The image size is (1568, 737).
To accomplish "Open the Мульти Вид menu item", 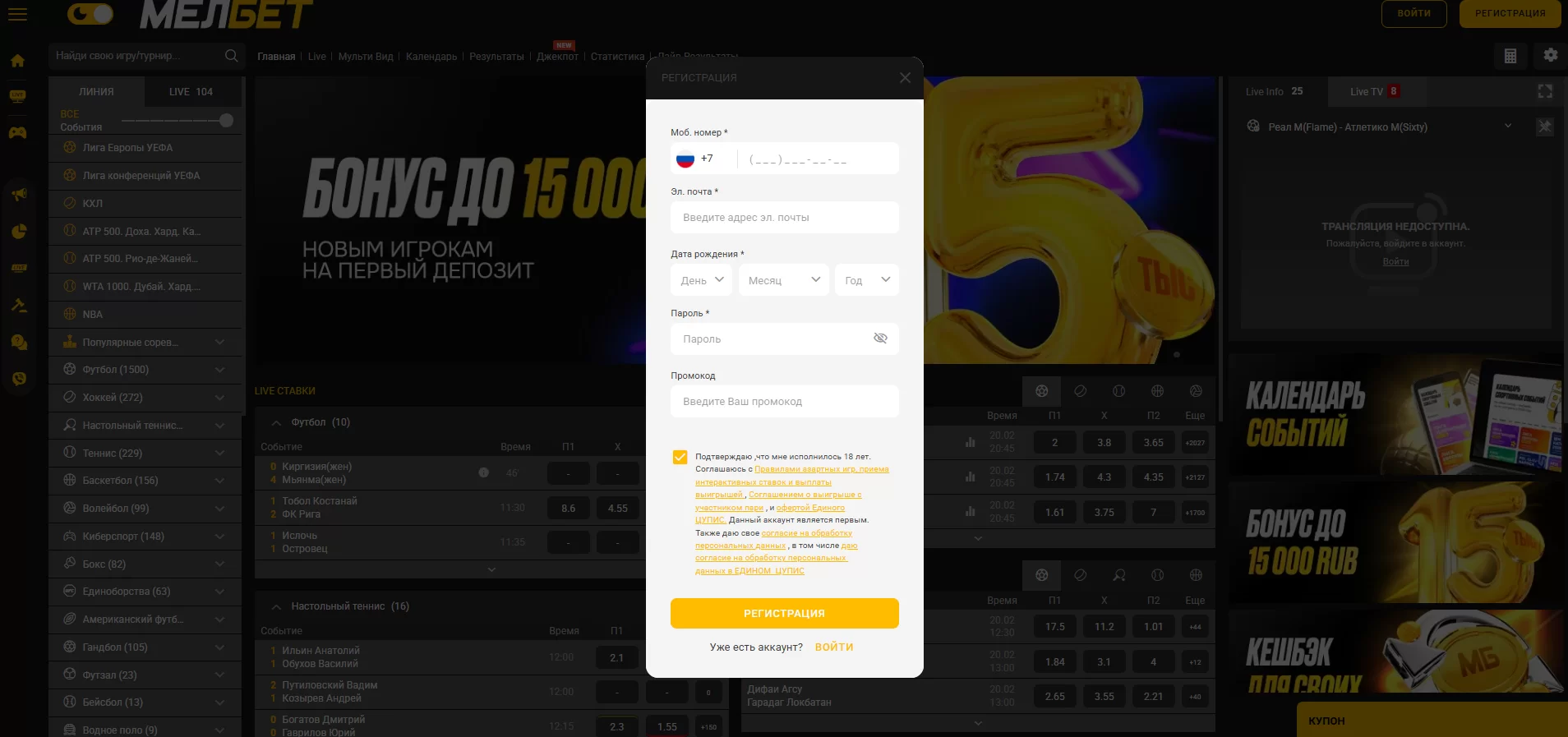I will (366, 57).
